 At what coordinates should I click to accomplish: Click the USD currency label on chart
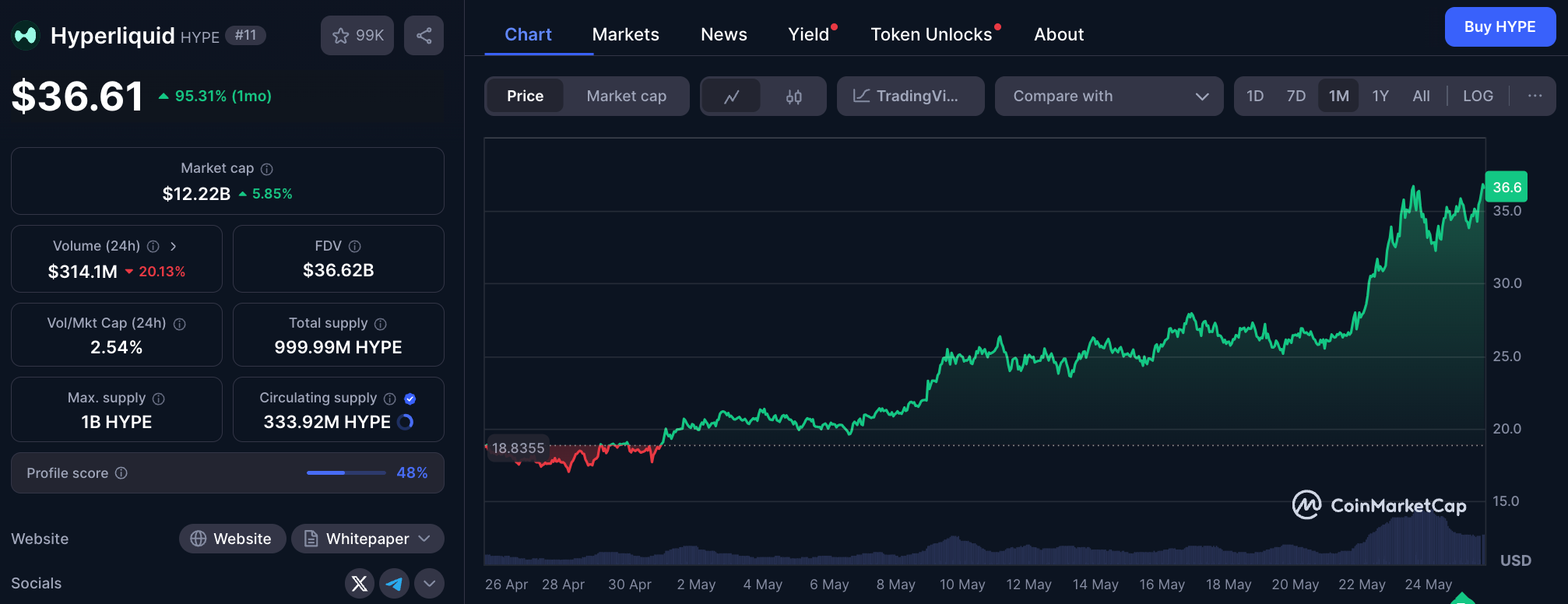tap(1515, 560)
